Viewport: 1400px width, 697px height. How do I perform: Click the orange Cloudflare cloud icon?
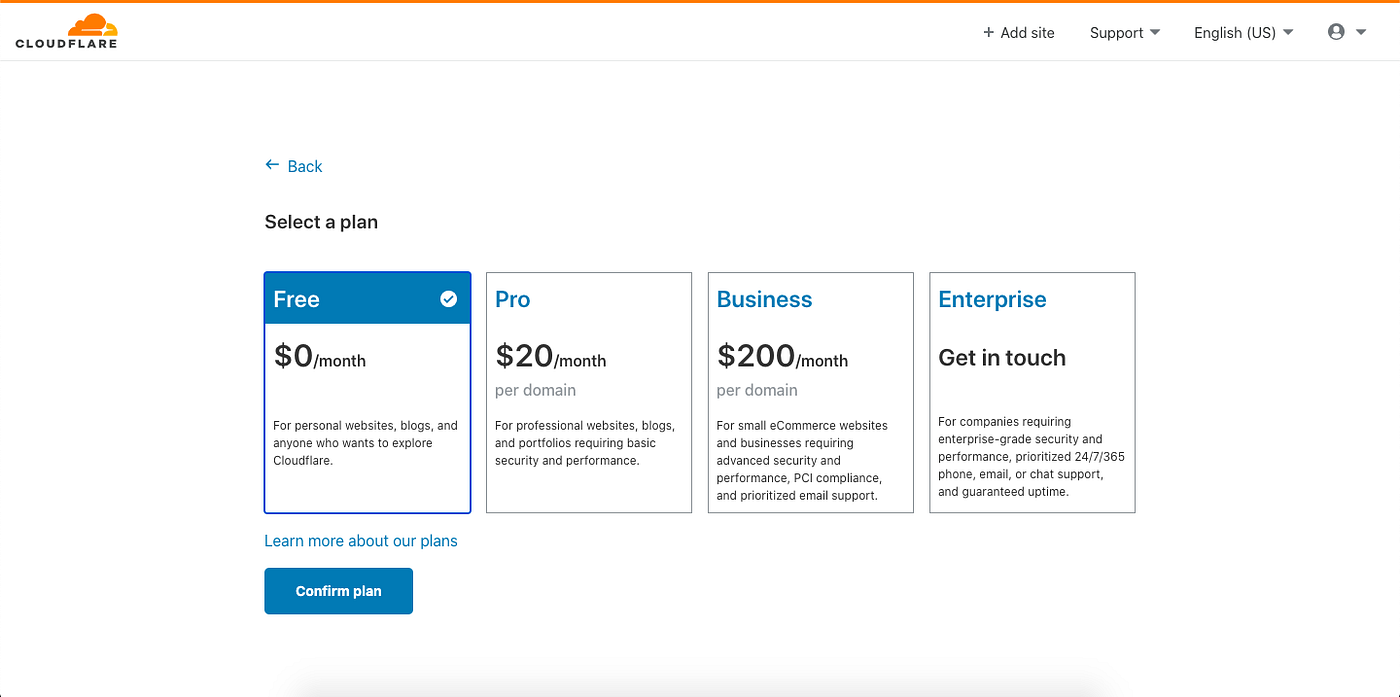tap(93, 22)
